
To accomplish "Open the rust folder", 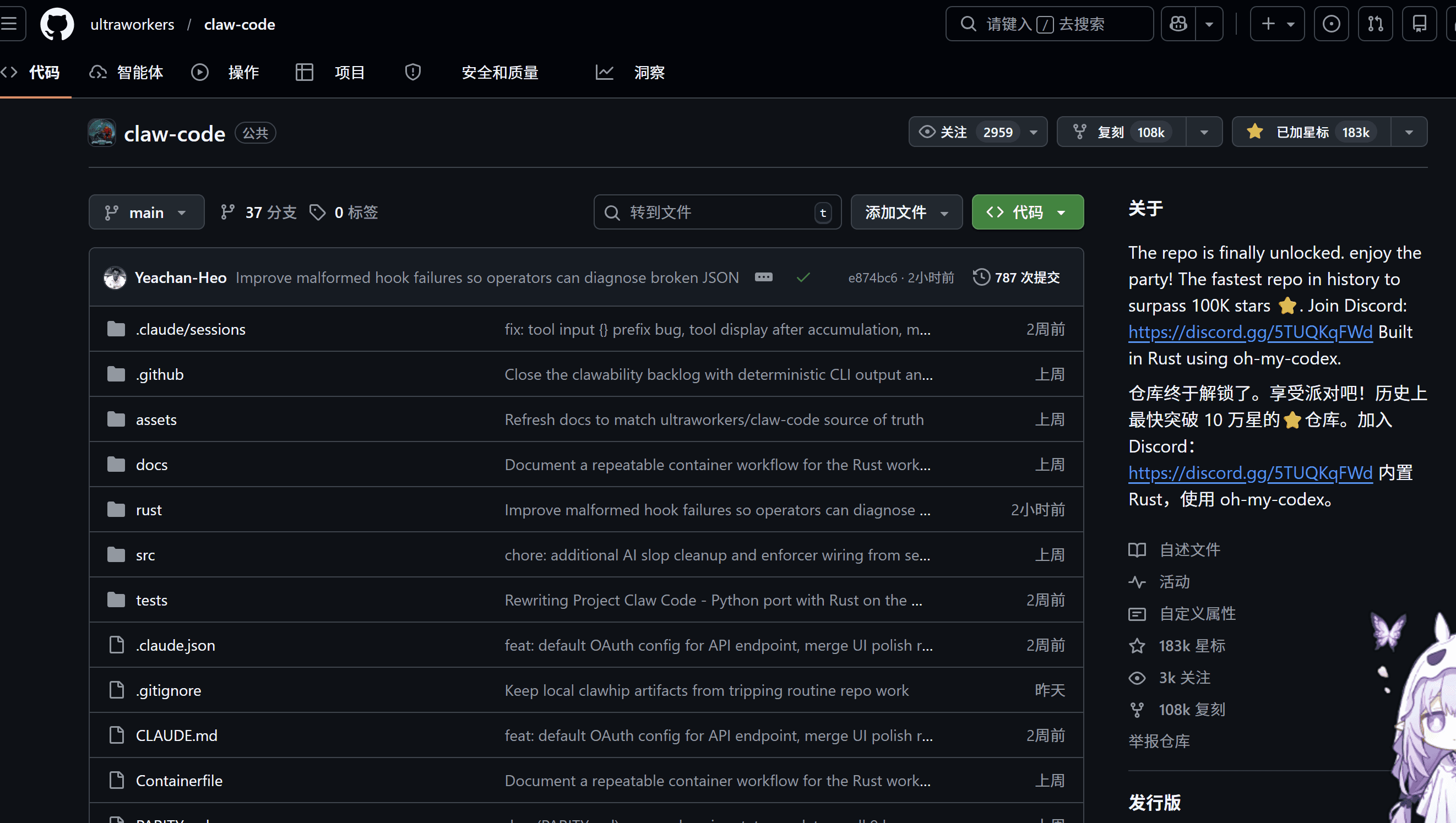I will (x=149, y=510).
